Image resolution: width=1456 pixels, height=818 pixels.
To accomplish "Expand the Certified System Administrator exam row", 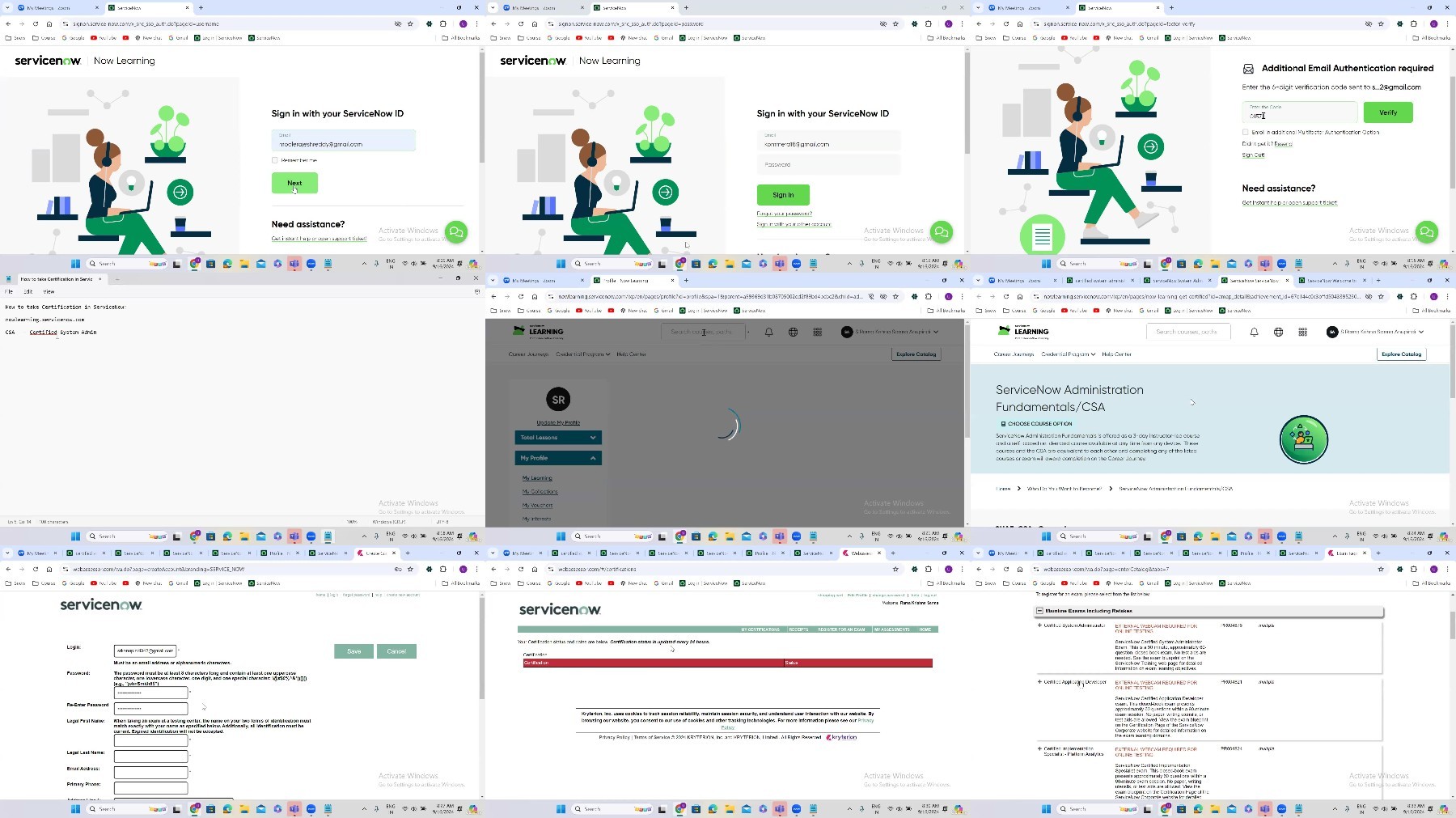I will coord(1039,625).
